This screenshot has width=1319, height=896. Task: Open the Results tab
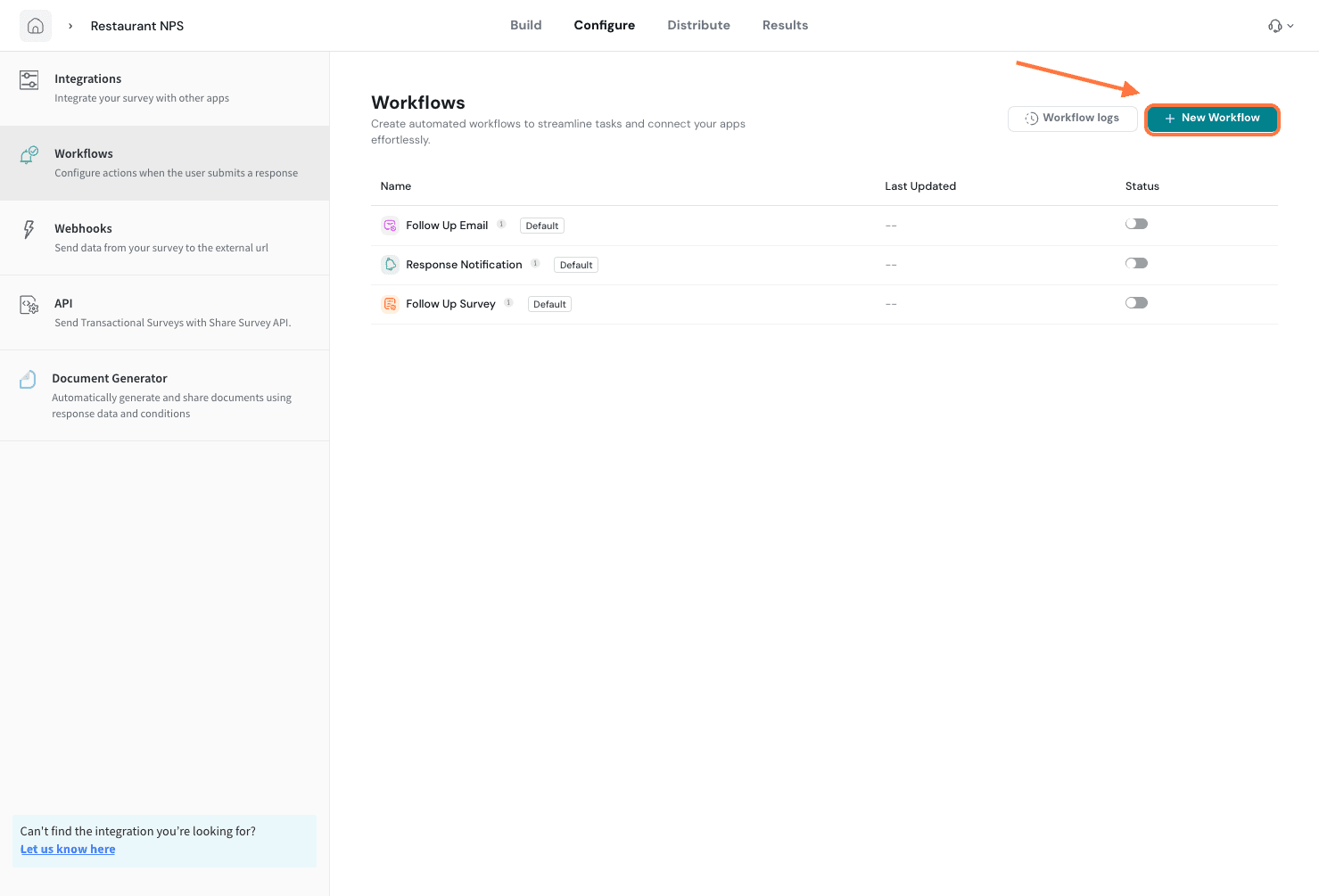point(785,25)
